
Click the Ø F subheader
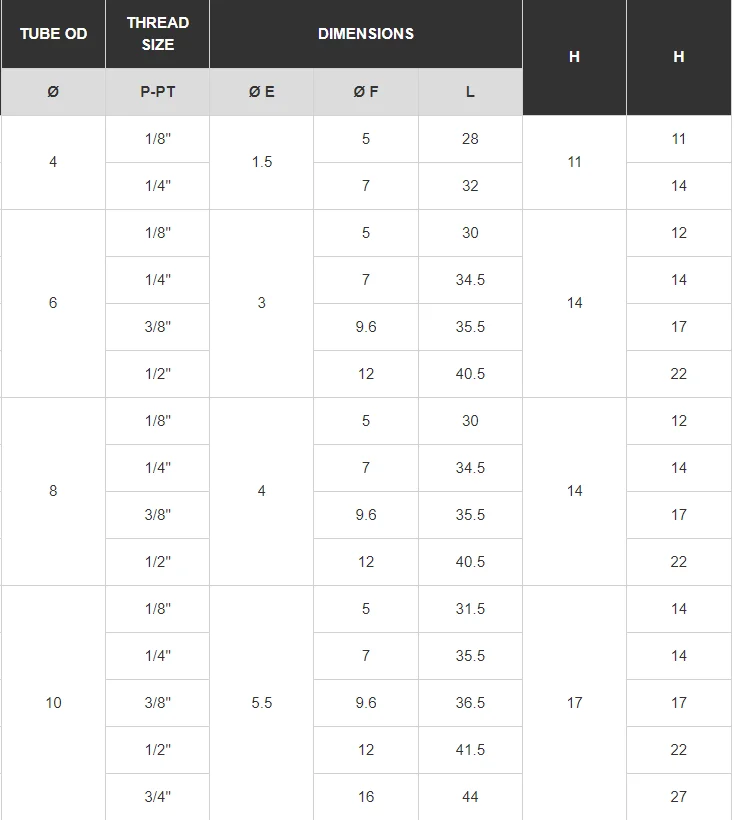click(x=365, y=92)
